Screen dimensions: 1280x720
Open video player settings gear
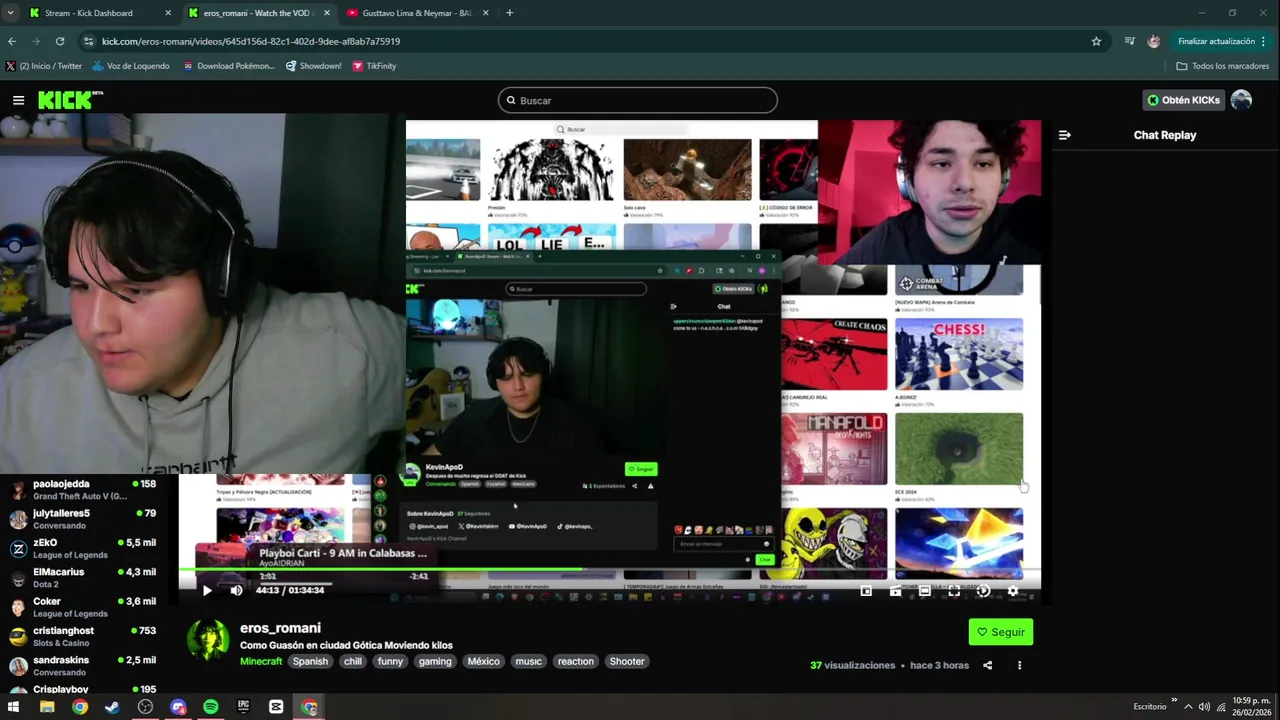tap(1013, 591)
